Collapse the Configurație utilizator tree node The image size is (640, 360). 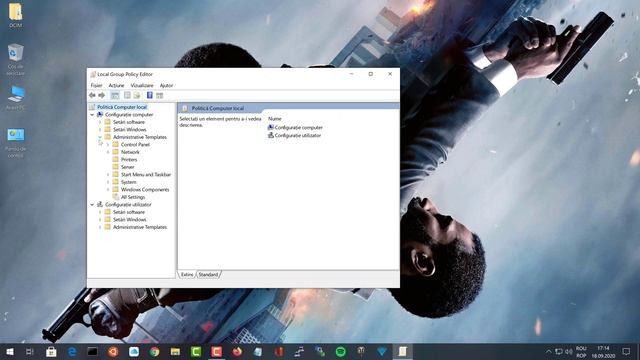[92, 204]
